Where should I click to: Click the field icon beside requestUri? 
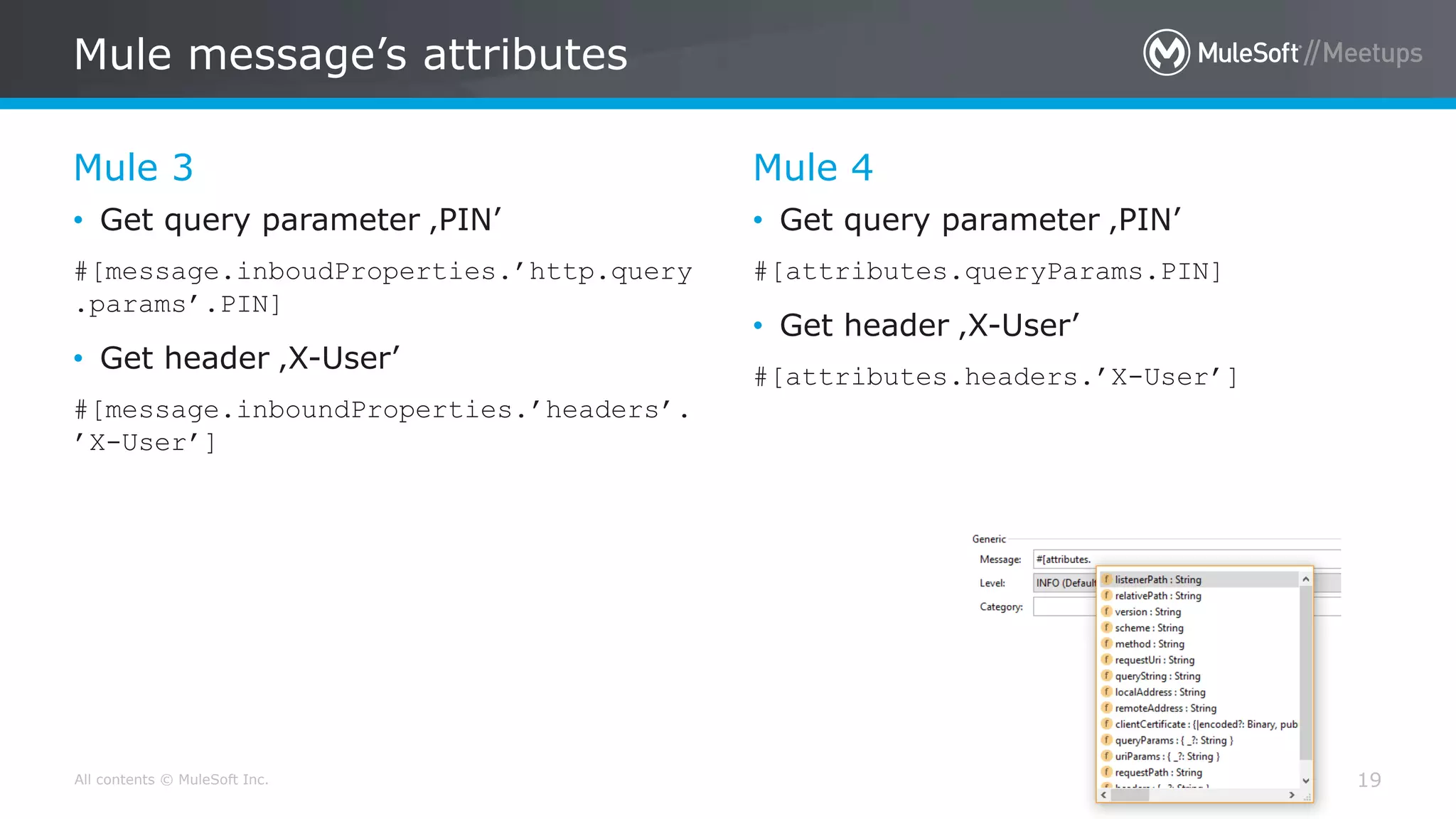click(x=1107, y=659)
